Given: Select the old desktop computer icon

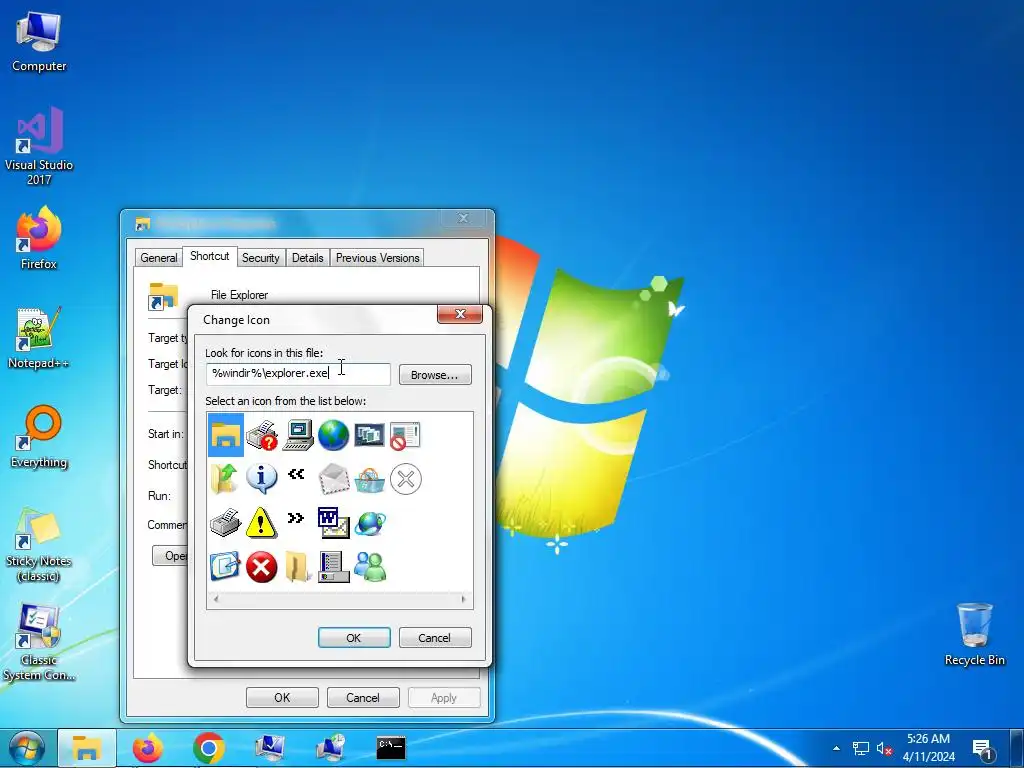Looking at the screenshot, I should pyautogui.click(x=298, y=435).
